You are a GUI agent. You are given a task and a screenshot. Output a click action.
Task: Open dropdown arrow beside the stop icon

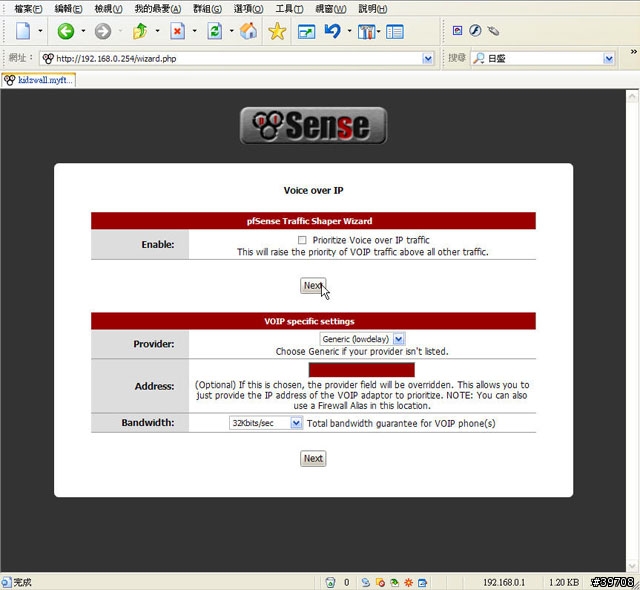click(194, 31)
